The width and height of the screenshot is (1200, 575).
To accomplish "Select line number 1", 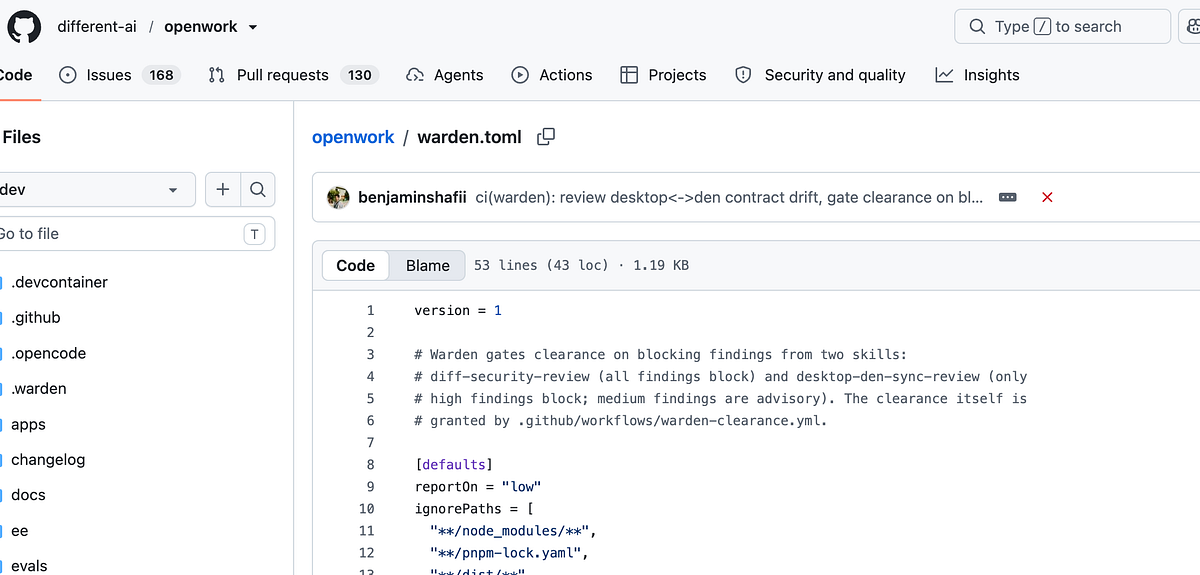I will coord(370,310).
